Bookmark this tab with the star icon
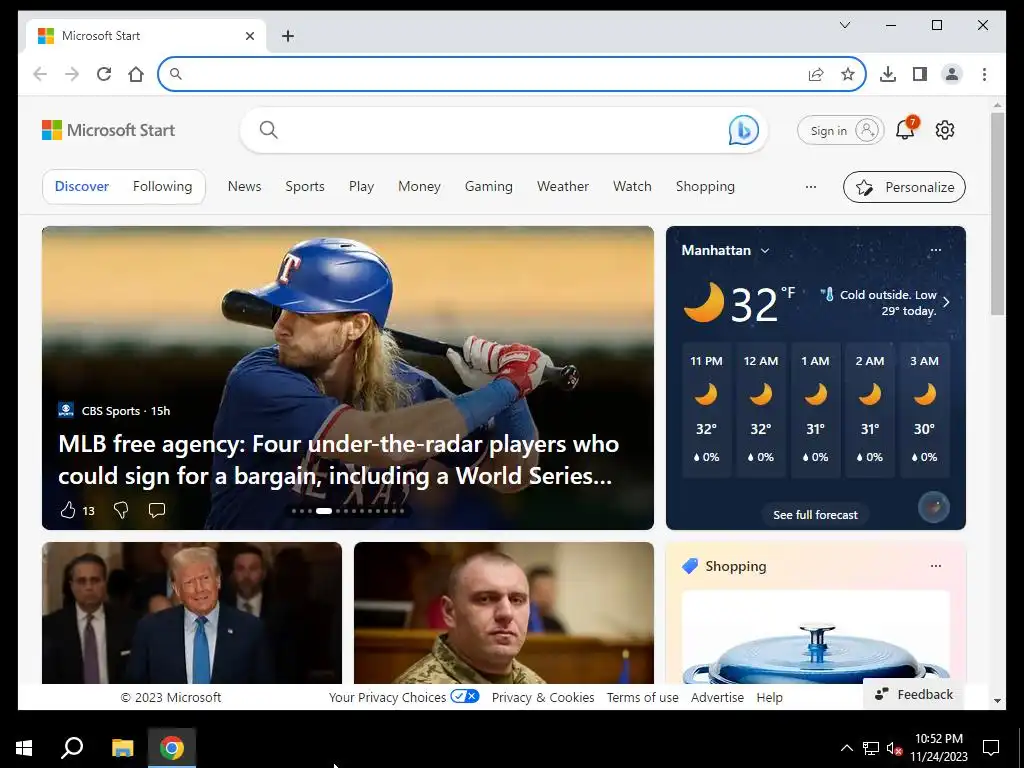This screenshot has height=768, width=1024. coord(848,74)
